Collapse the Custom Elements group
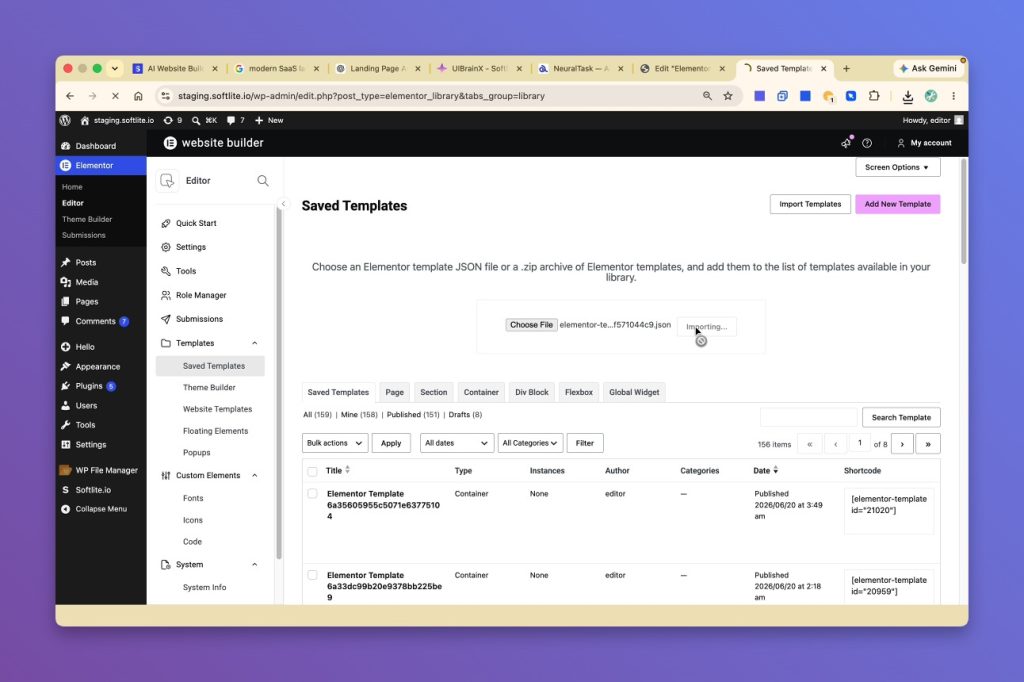 (255, 476)
